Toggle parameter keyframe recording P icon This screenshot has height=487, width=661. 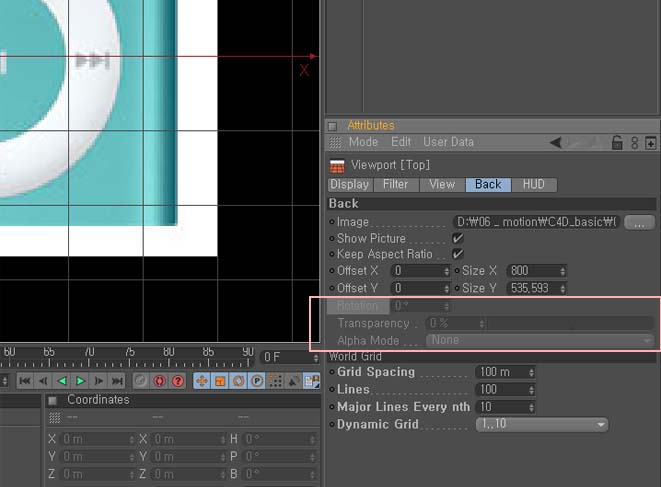pyautogui.click(x=257, y=381)
